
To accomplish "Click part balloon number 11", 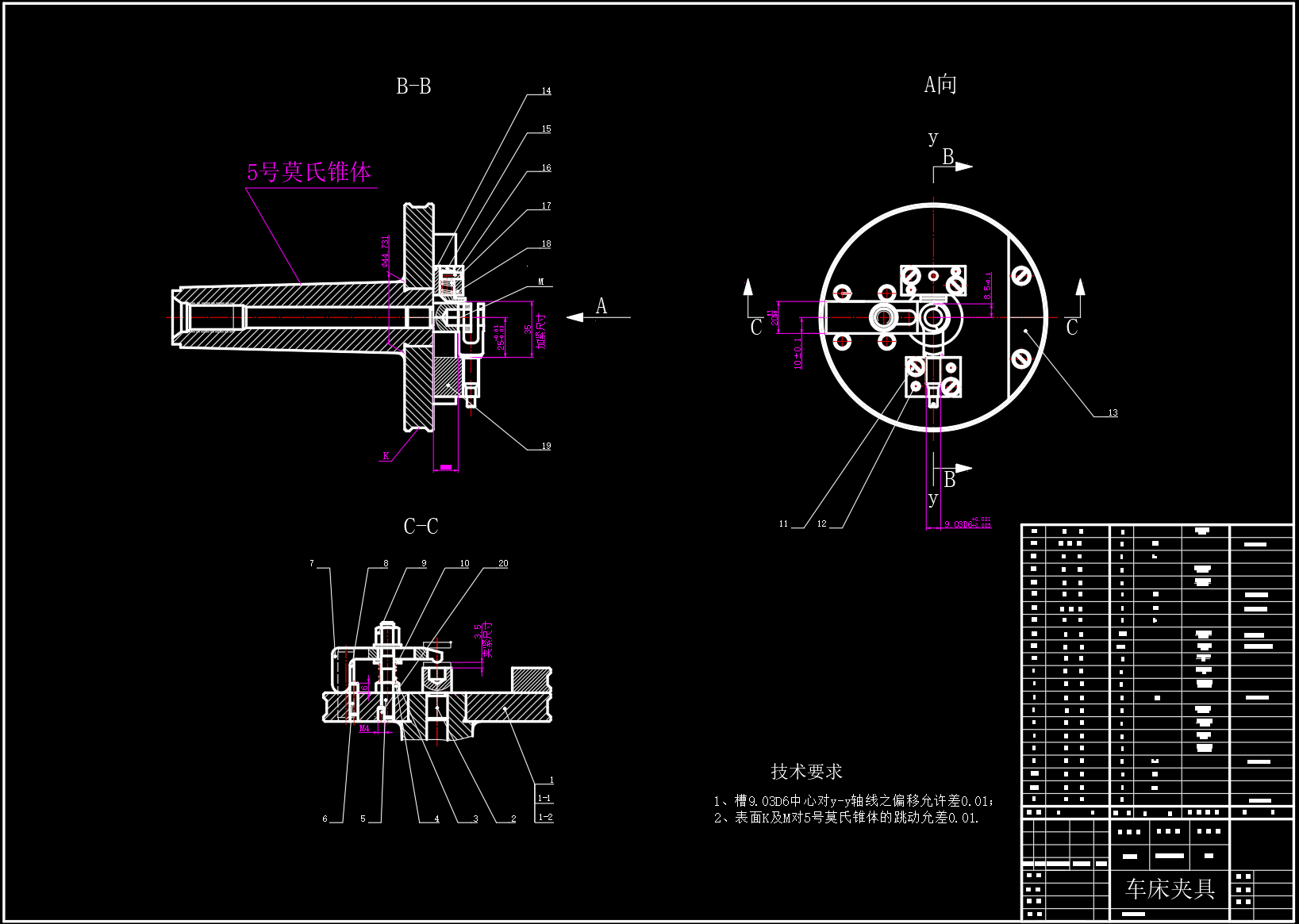I will [783, 524].
